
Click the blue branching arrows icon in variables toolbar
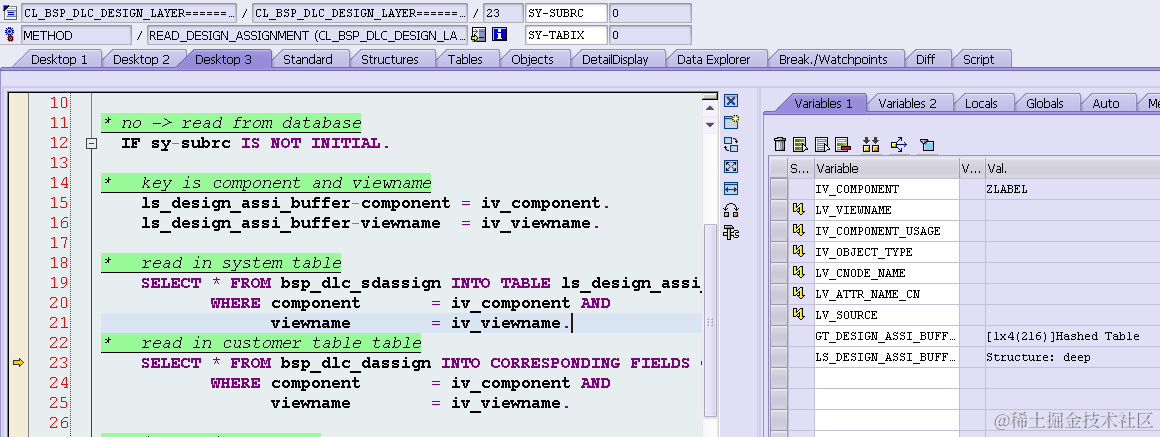899,145
